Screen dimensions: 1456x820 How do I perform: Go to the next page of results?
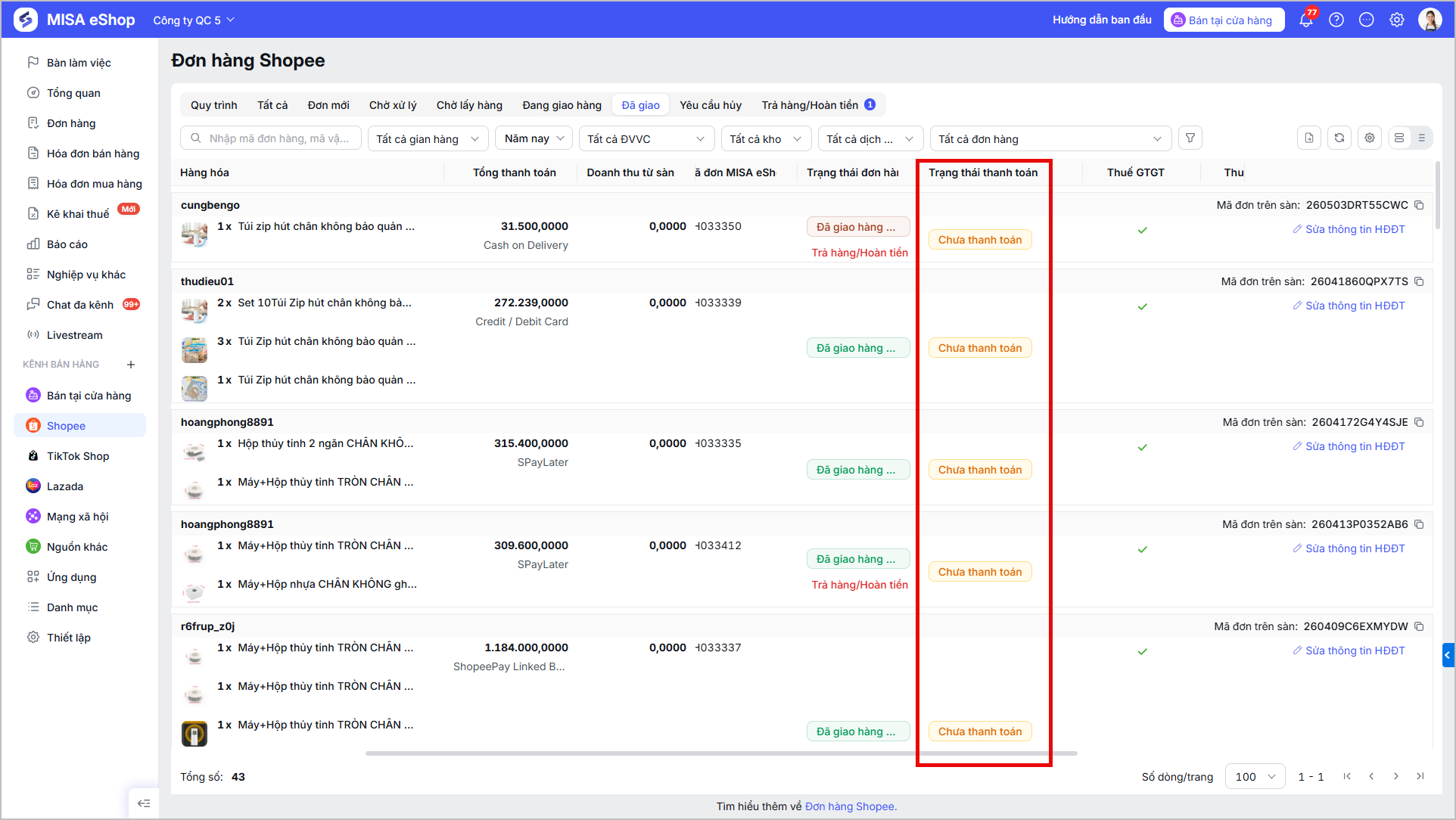pyautogui.click(x=1396, y=776)
